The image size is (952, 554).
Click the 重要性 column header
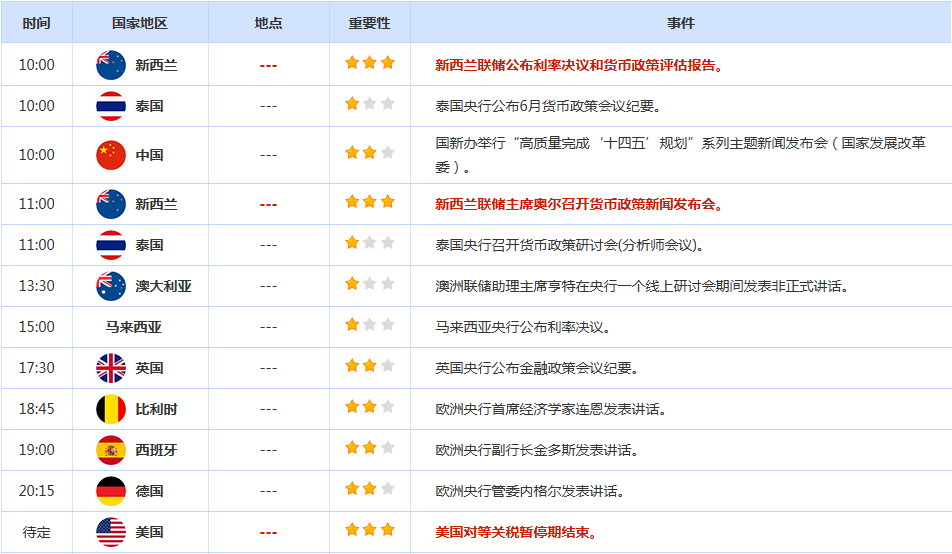pyautogui.click(x=369, y=23)
